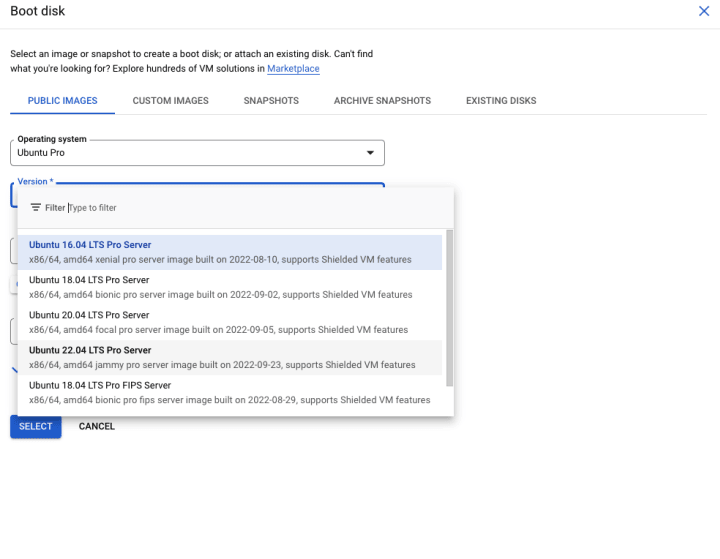Click the Ubuntu Pro operating system field
The width and height of the screenshot is (720, 559).
pyautogui.click(x=197, y=152)
